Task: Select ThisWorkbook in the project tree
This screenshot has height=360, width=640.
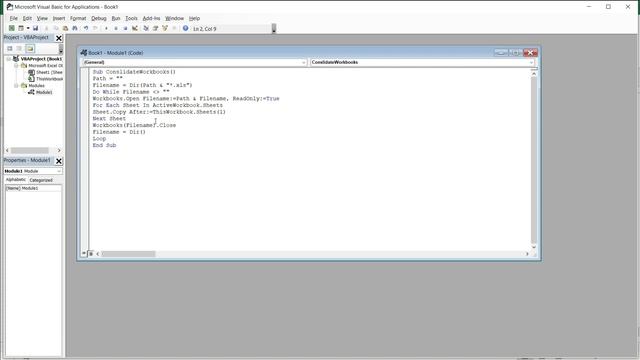Action: [49, 79]
